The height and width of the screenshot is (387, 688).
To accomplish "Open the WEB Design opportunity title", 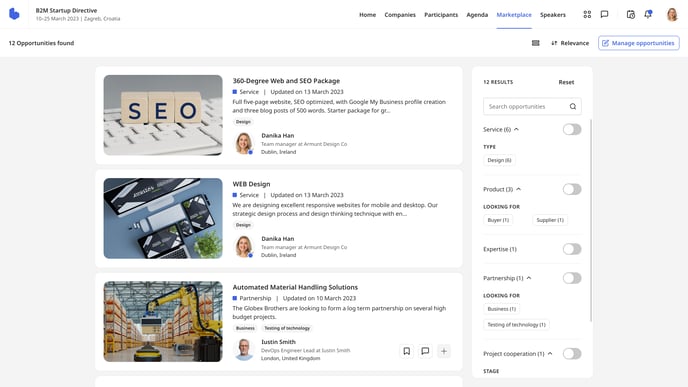I will click(x=251, y=184).
